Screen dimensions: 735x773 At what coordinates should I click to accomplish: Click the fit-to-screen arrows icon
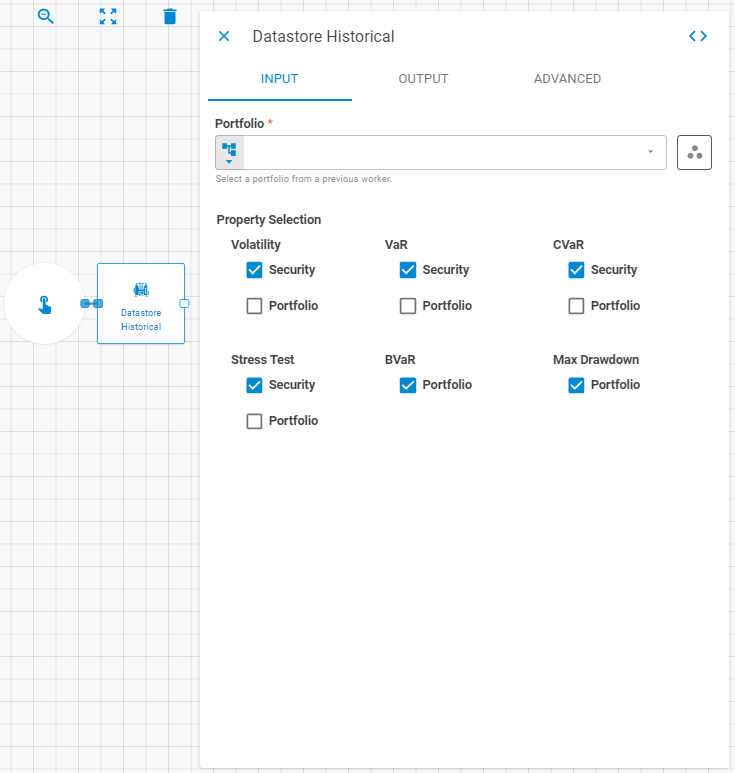click(108, 16)
